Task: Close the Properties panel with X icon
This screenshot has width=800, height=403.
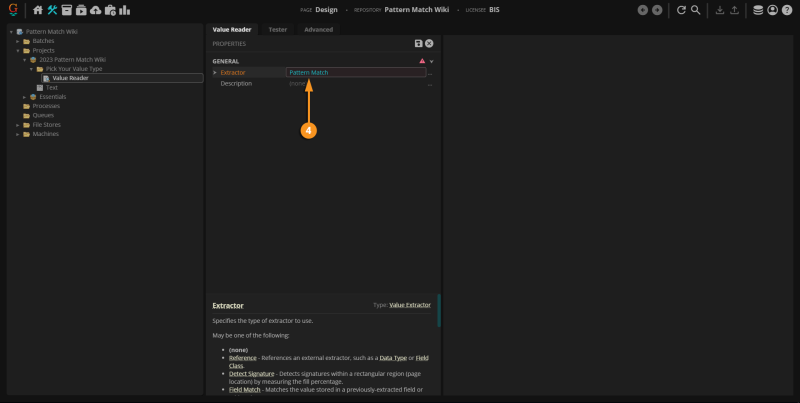Action: [x=429, y=44]
